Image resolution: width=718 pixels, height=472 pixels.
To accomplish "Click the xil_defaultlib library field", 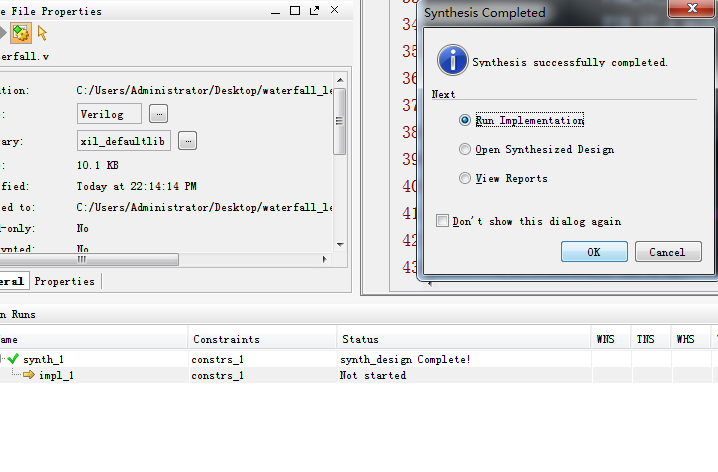I will pos(124,141).
